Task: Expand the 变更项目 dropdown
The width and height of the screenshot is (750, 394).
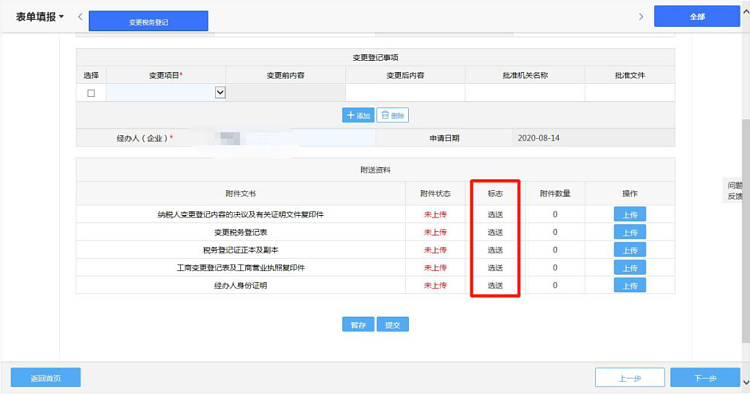Action: 220,92
